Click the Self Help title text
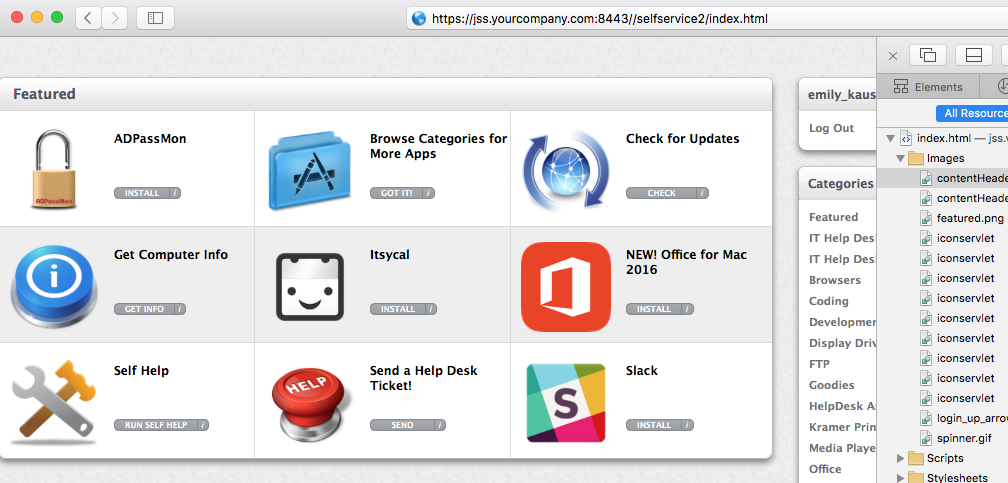Image resolution: width=1008 pixels, height=483 pixels. click(141, 371)
